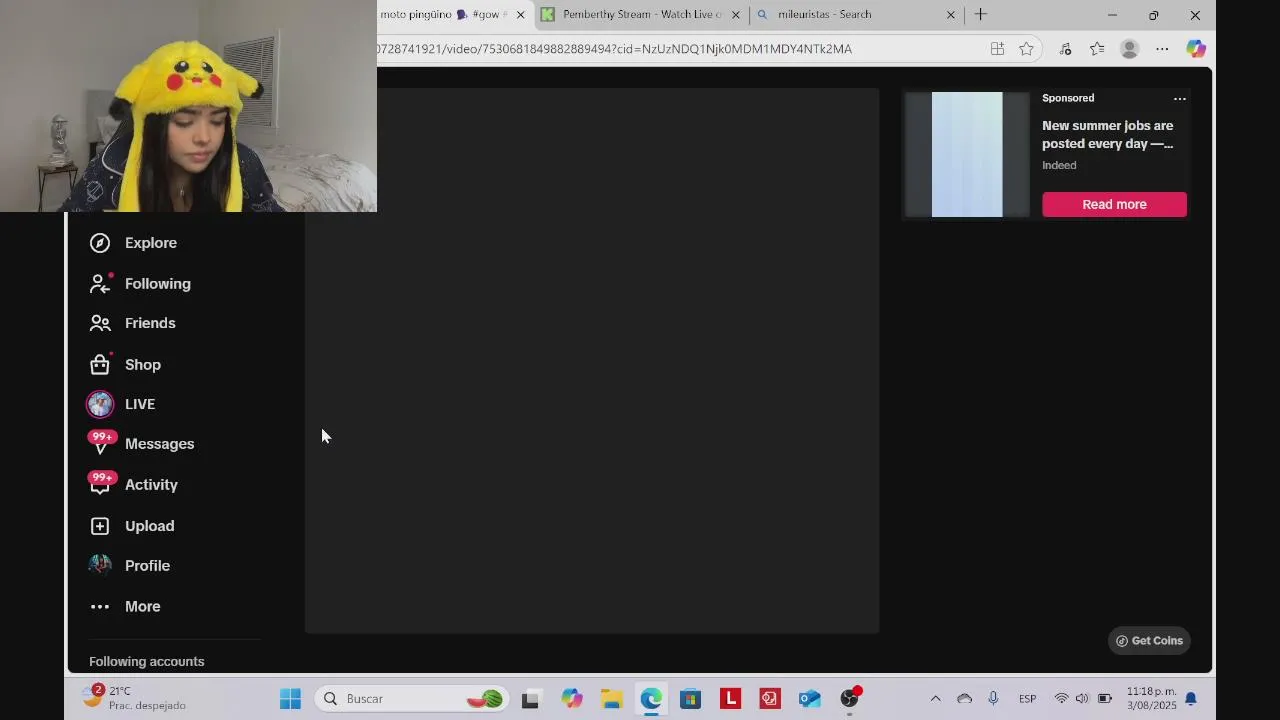Open the Copilot sidebar in Edge
The image size is (1280, 720).
tap(1196, 49)
